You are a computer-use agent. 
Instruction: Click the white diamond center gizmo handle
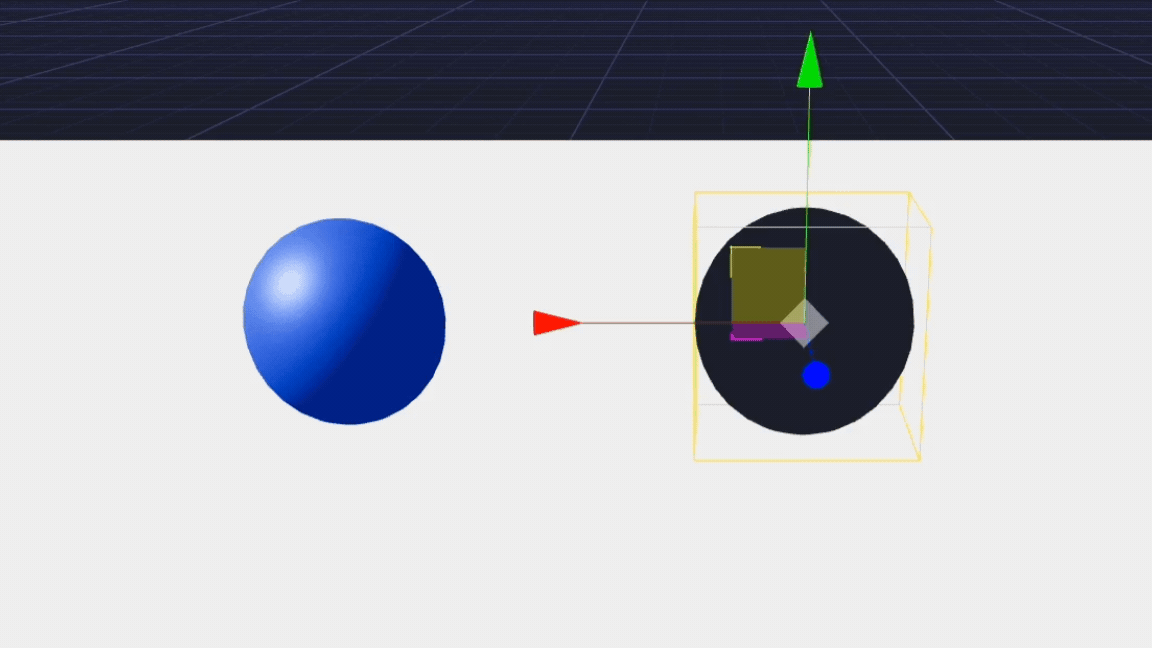[805, 323]
